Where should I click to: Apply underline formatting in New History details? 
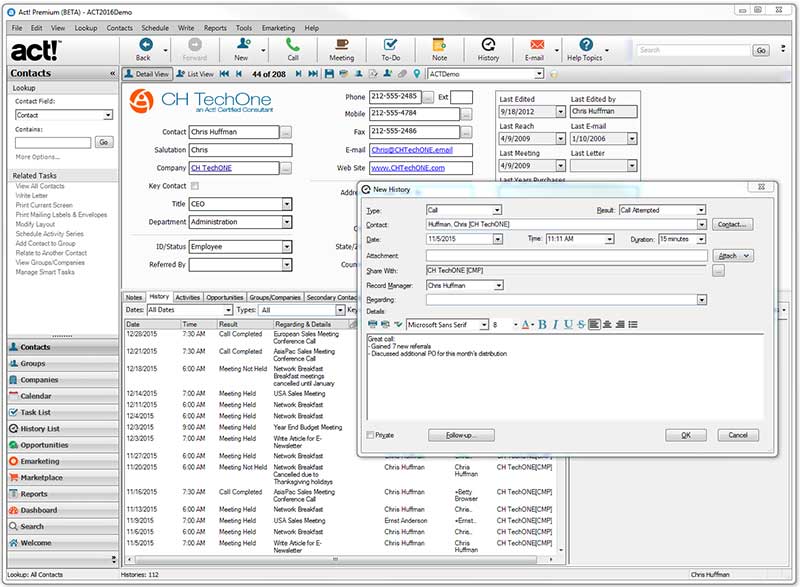tap(568, 324)
